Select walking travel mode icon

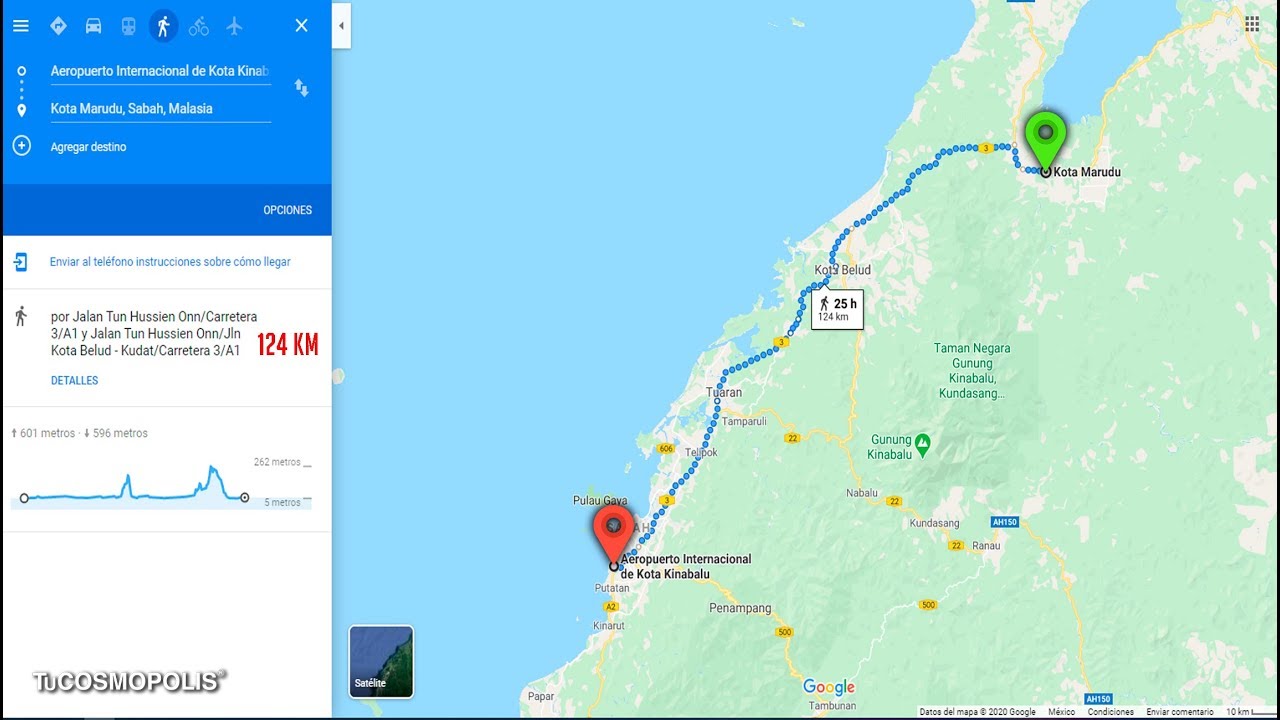(x=164, y=26)
